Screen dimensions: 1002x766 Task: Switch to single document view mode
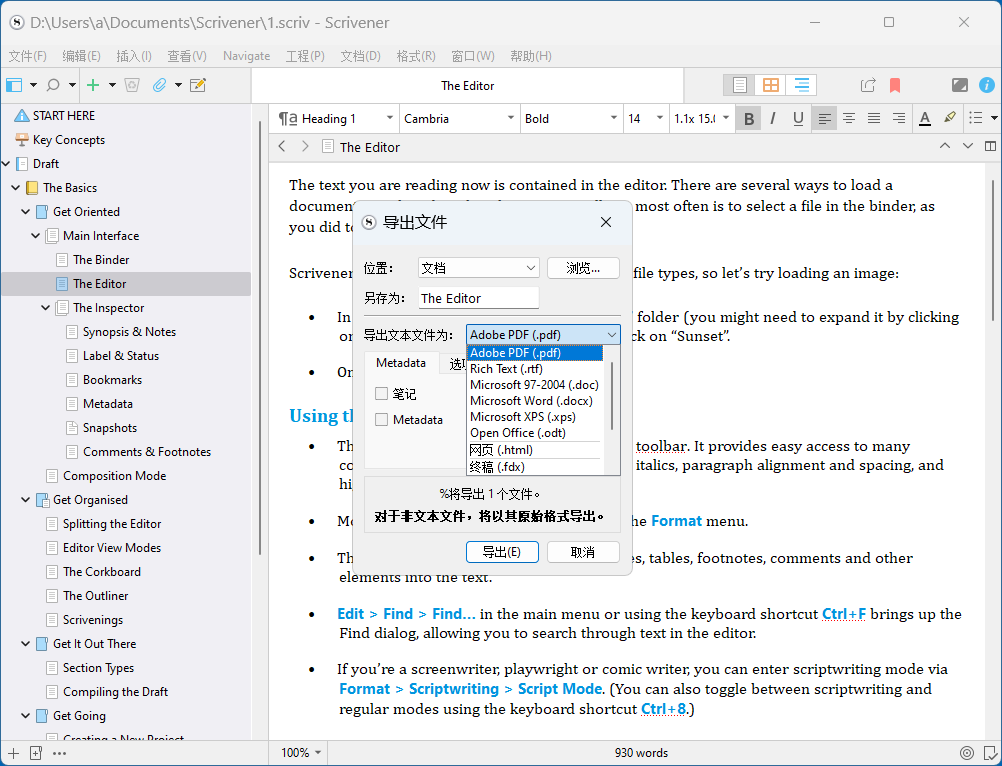click(739, 85)
